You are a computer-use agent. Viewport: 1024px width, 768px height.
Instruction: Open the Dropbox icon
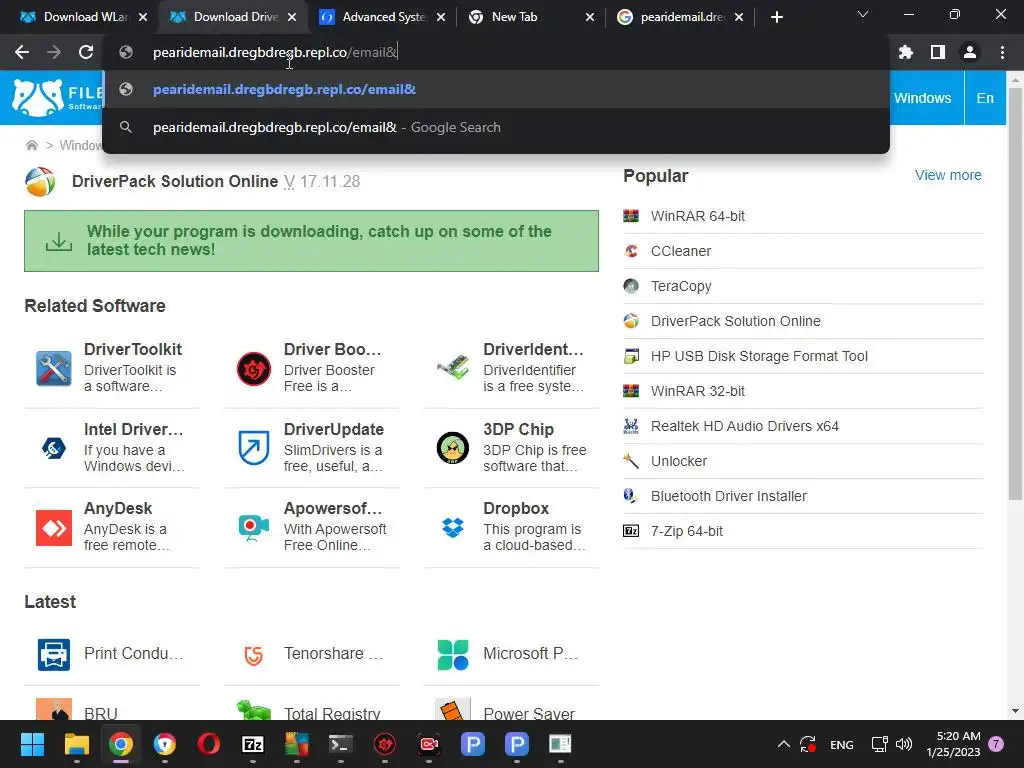pyautogui.click(x=453, y=527)
